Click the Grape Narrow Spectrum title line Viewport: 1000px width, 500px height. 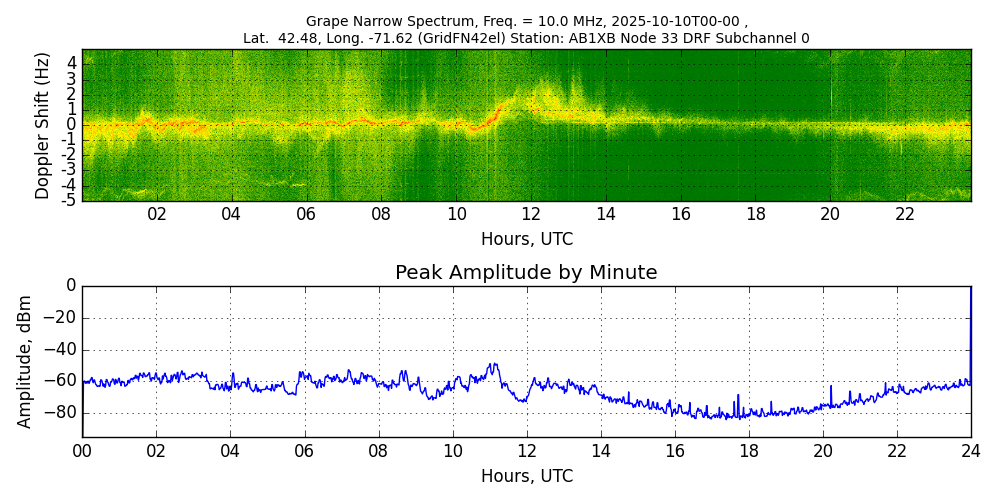[x=526, y=21]
